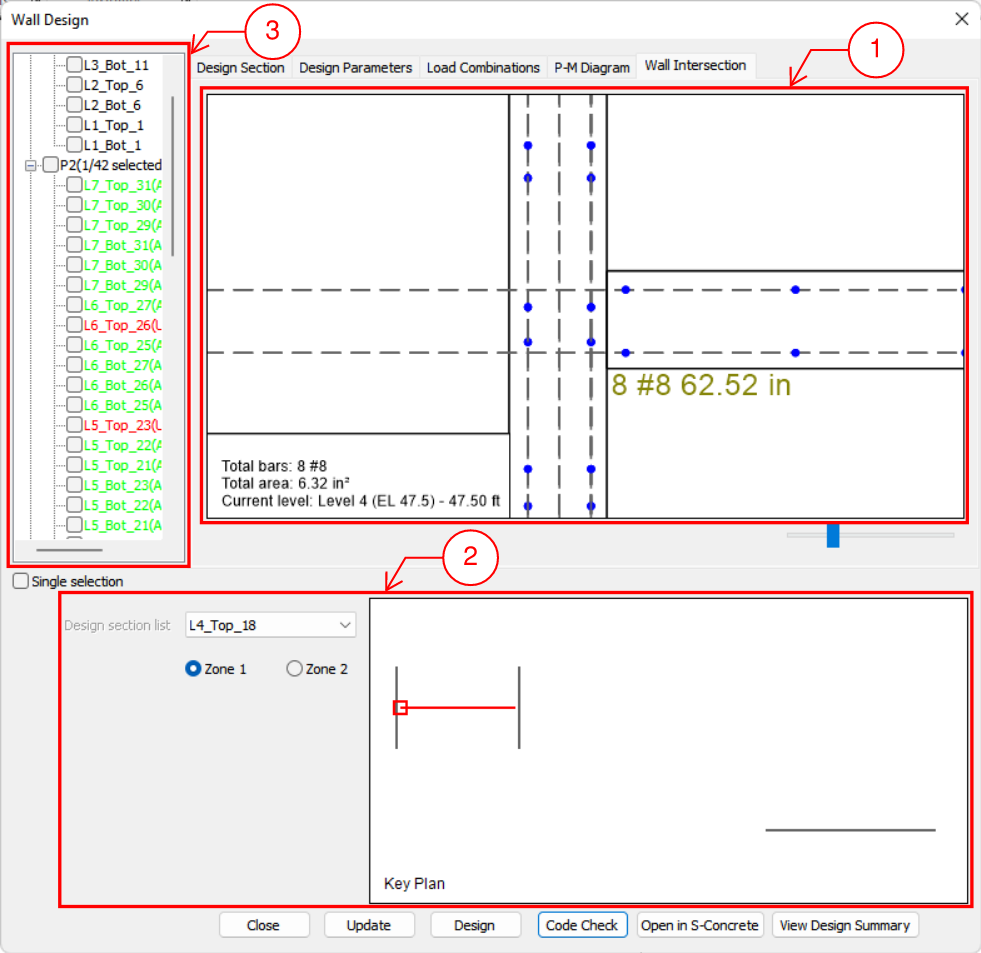This screenshot has height=953, width=981.
Task: Open the Design section list dropdown
Action: click(271, 626)
